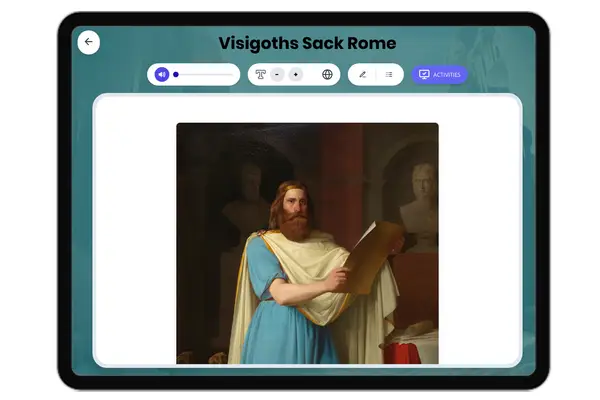Click the marble bust on the painting's right

418,200
